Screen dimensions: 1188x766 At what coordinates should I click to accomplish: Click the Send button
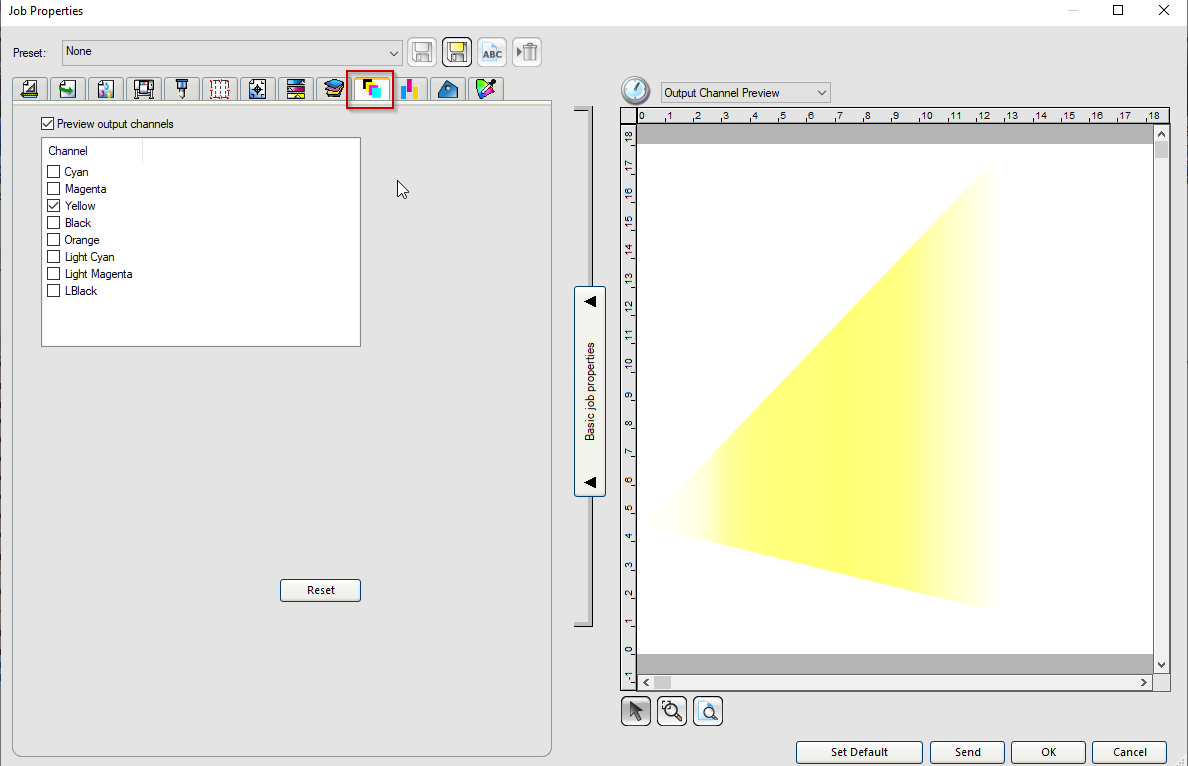point(968,752)
